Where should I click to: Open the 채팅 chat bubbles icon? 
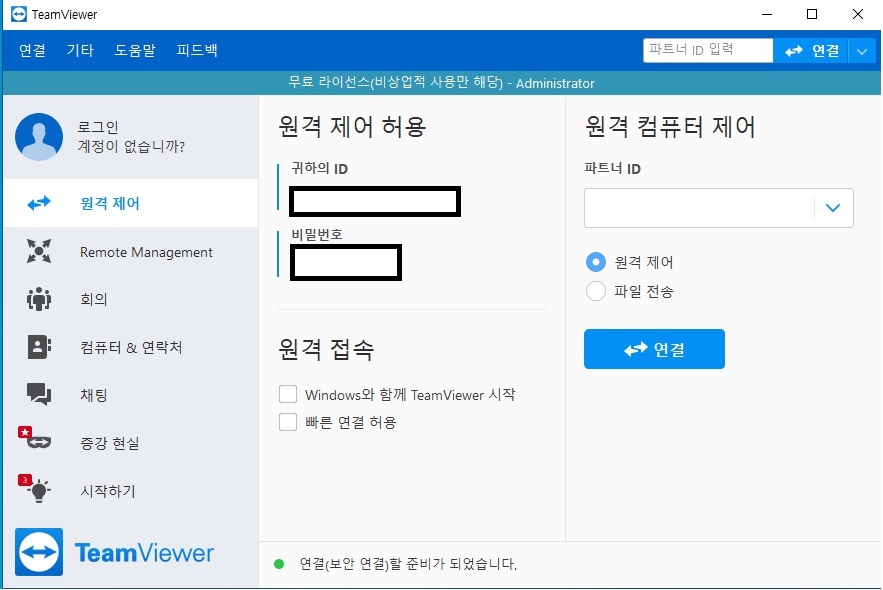tap(39, 394)
